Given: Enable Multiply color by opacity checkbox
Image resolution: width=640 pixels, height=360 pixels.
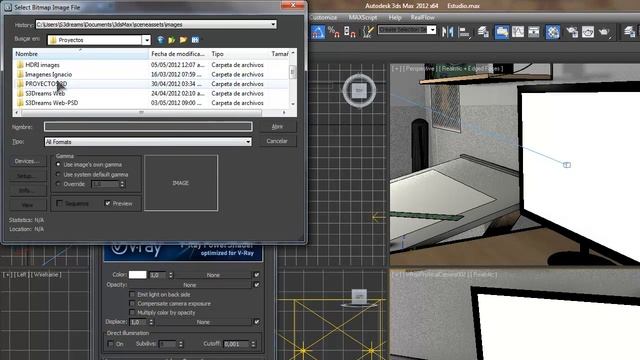Looking at the screenshot, I should point(132,313).
